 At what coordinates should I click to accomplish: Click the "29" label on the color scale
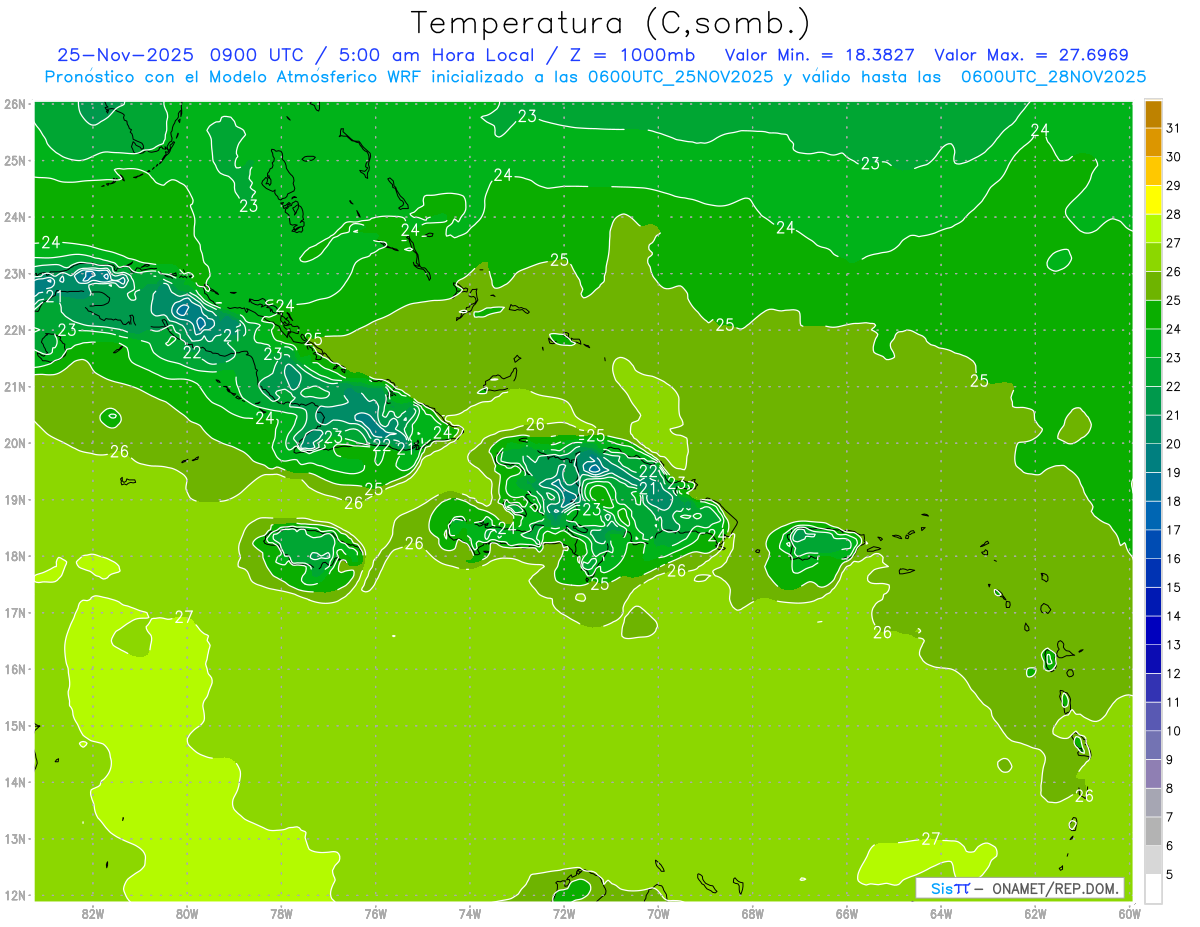click(x=1173, y=185)
